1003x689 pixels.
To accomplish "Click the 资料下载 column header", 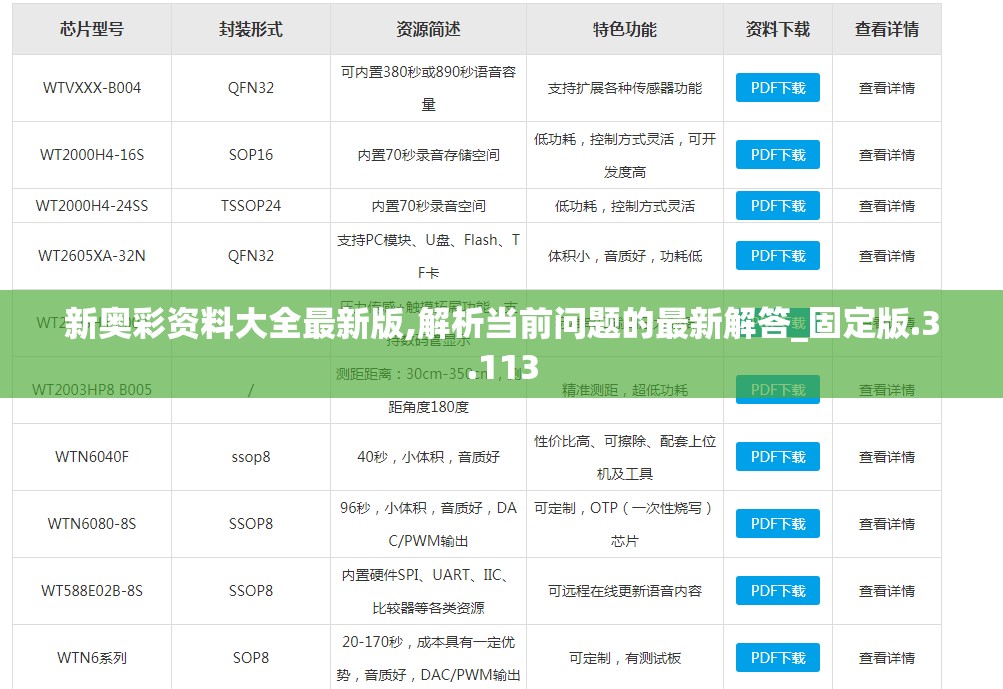I will coord(778,29).
